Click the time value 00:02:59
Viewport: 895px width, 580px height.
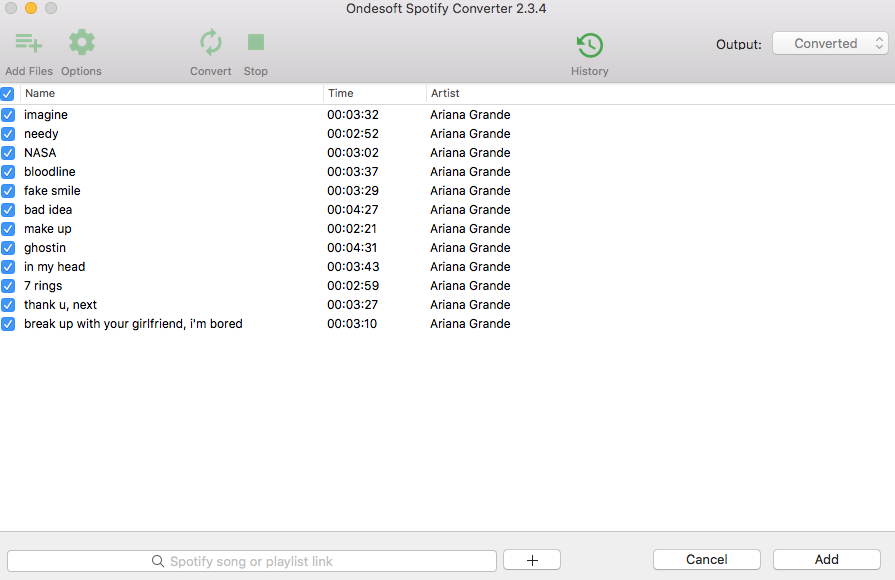point(353,285)
